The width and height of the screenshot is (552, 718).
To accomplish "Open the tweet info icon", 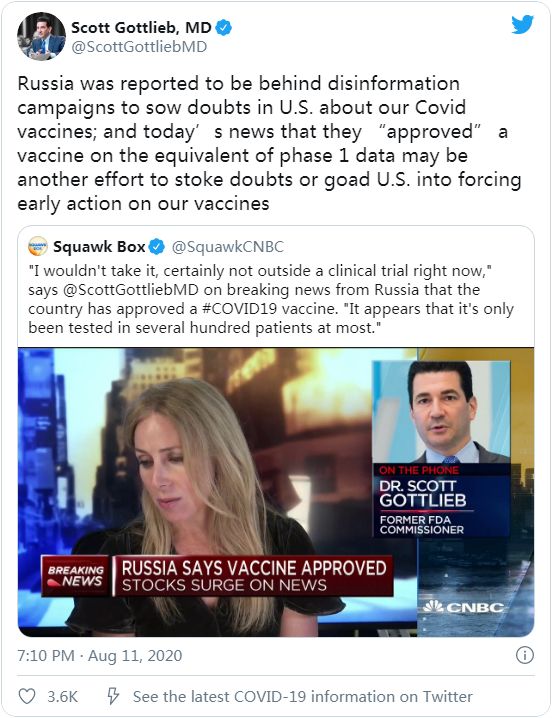I will tap(525, 655).
